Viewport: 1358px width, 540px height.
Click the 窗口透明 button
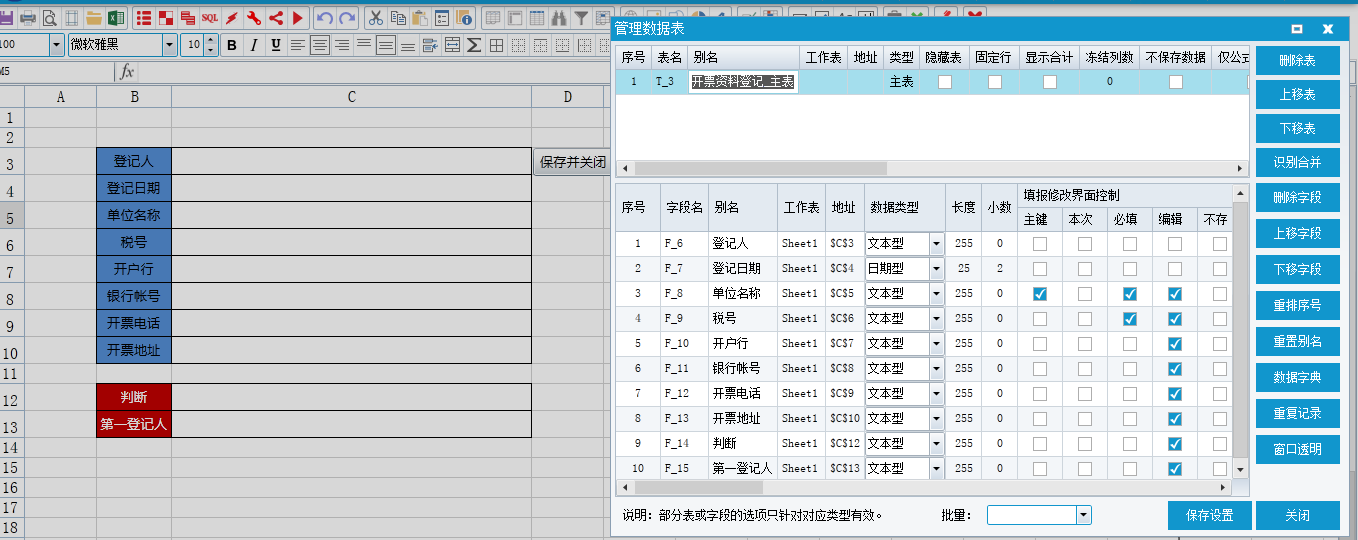click(1297, 449)
